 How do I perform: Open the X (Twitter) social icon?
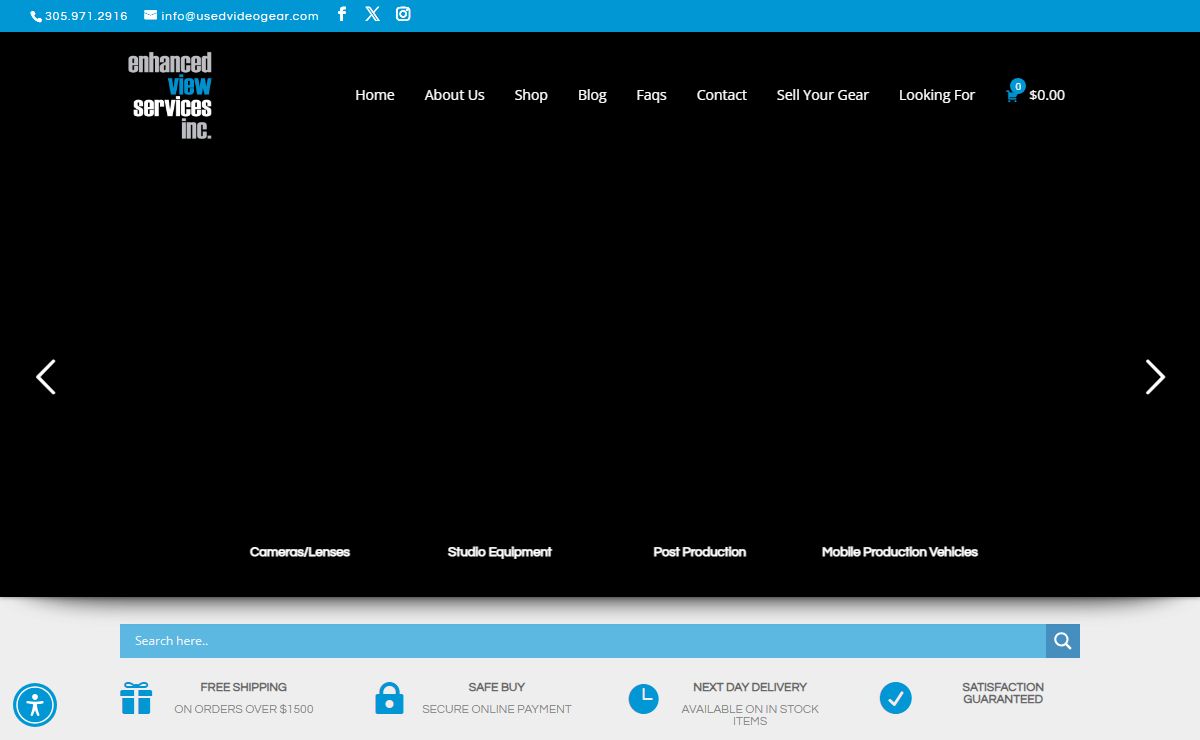point(372,14)
